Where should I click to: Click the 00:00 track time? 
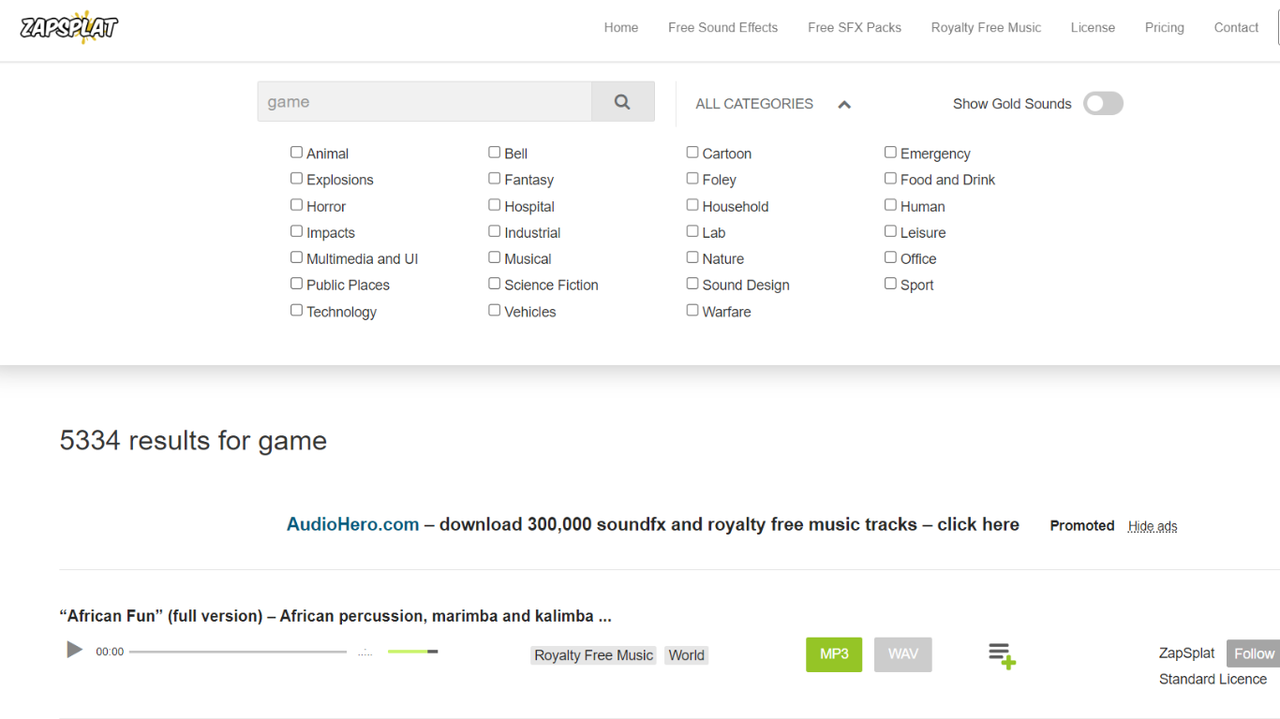click(110, 652)
